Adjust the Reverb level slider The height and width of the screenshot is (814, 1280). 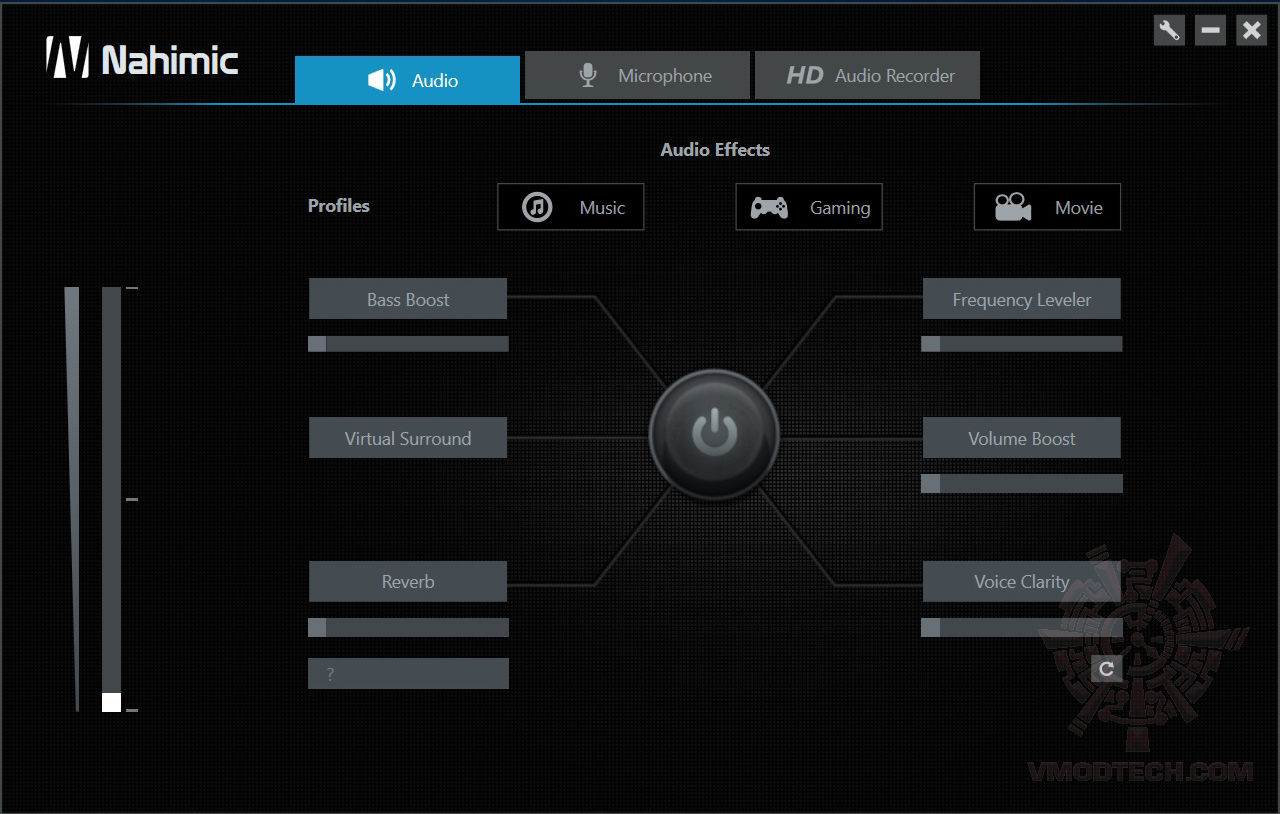pos(408,628)
